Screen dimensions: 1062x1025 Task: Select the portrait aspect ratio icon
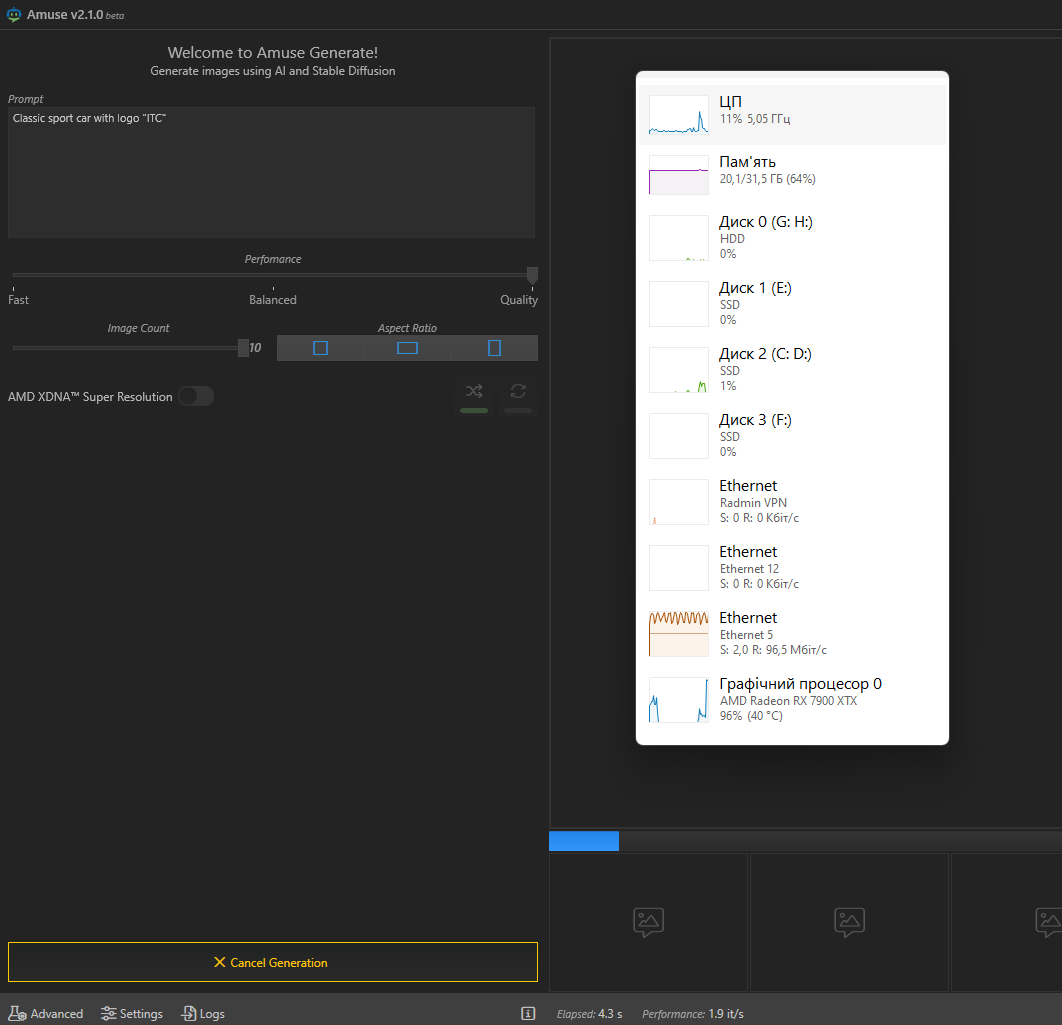click(494, 347)
